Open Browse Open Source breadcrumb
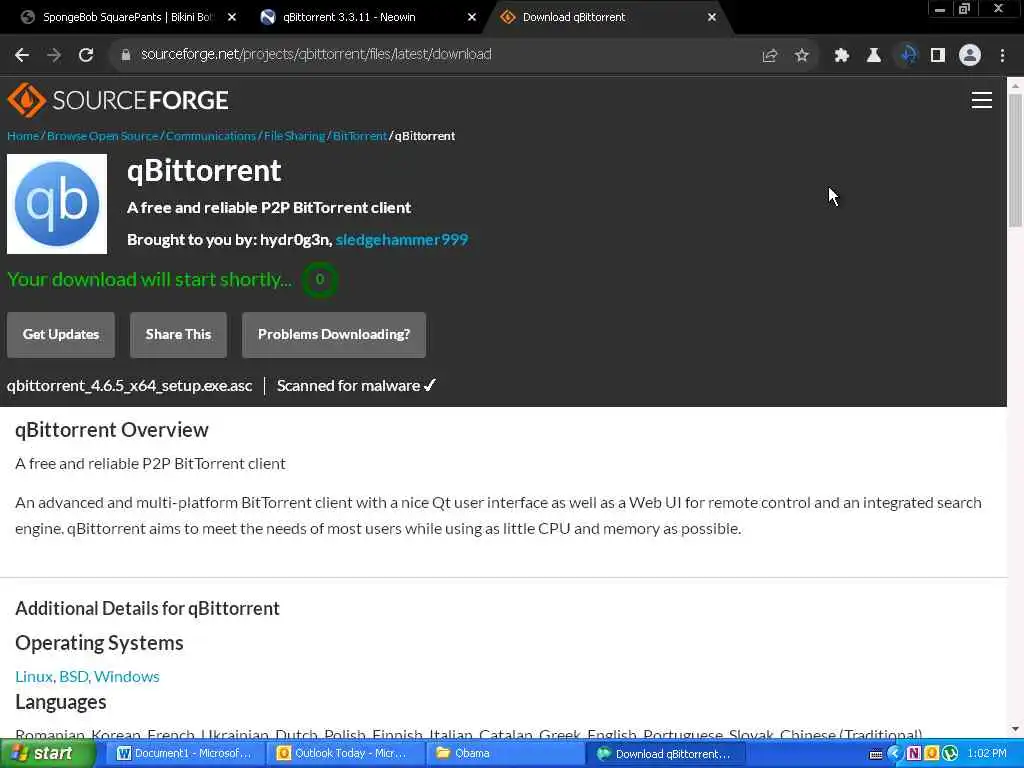This screenshot has height=768, width=1024. click(103, 136)
